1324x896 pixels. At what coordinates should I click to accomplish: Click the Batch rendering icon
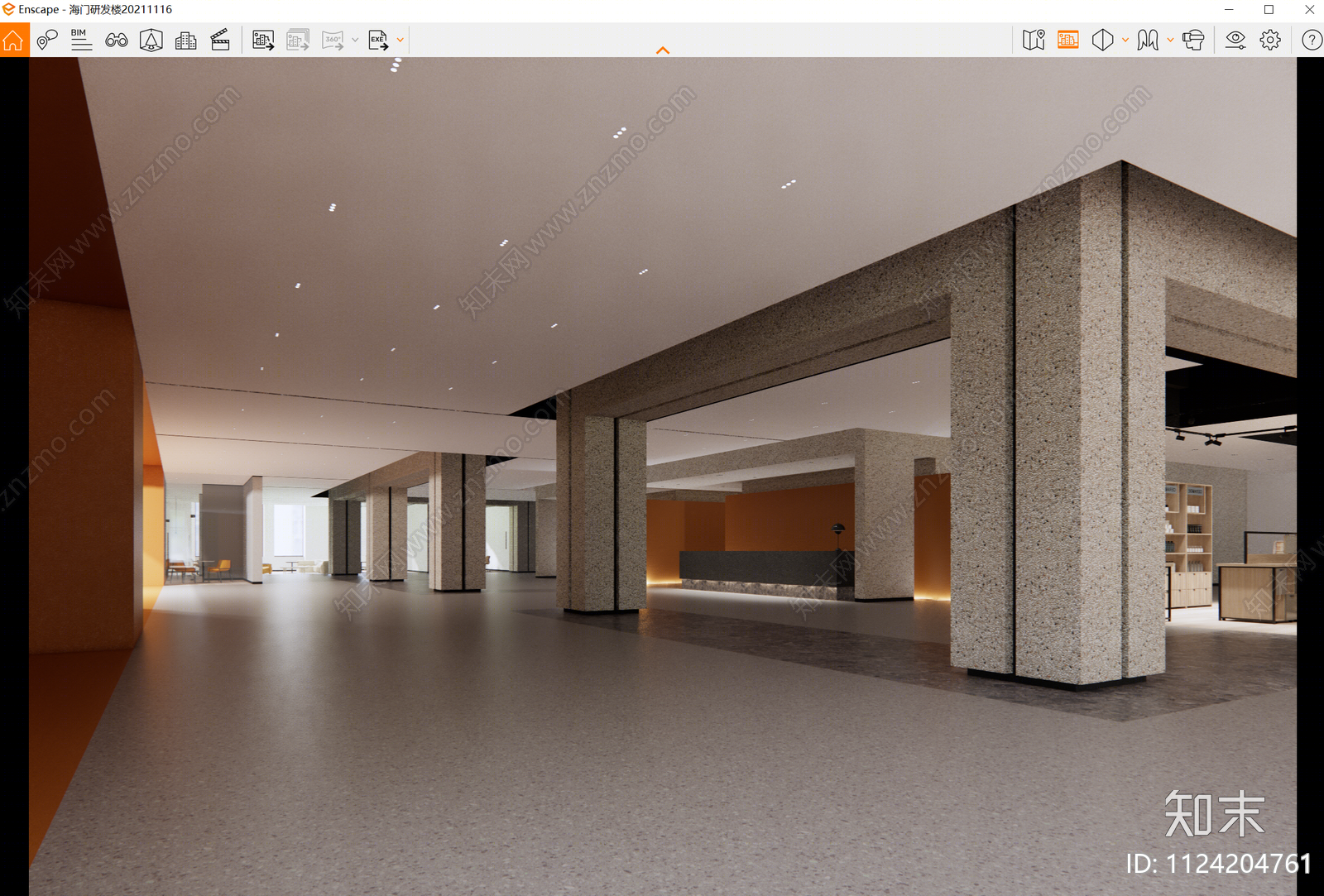click(x=298, y=40)
